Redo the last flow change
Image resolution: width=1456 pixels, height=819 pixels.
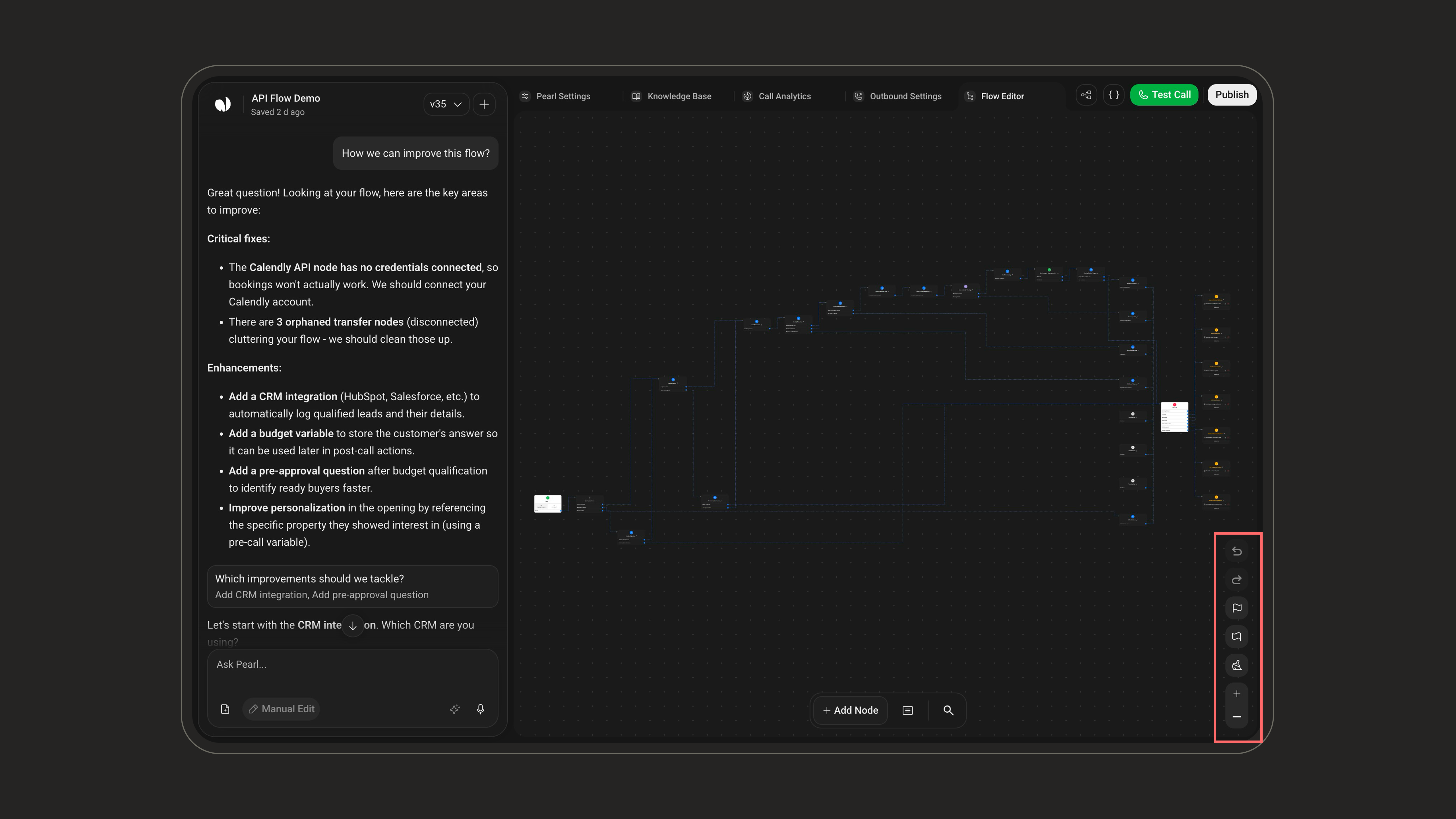[1237, 579]
